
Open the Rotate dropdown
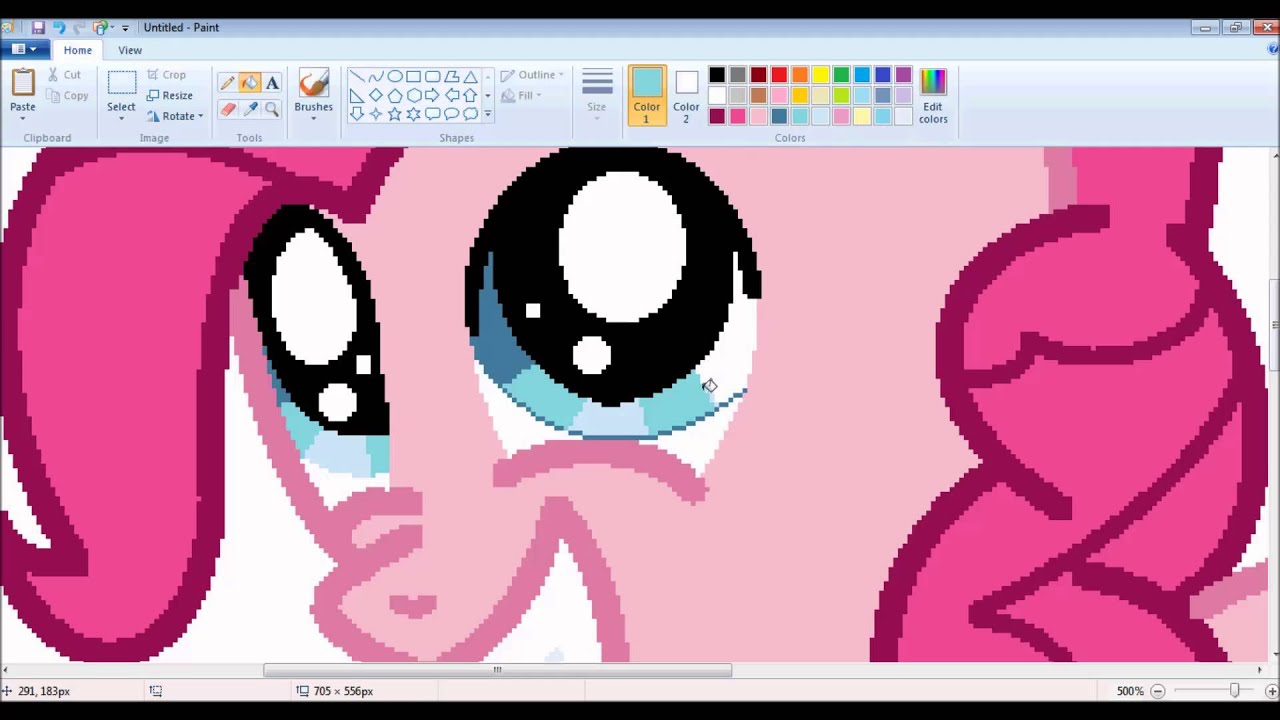coord(175,116)
